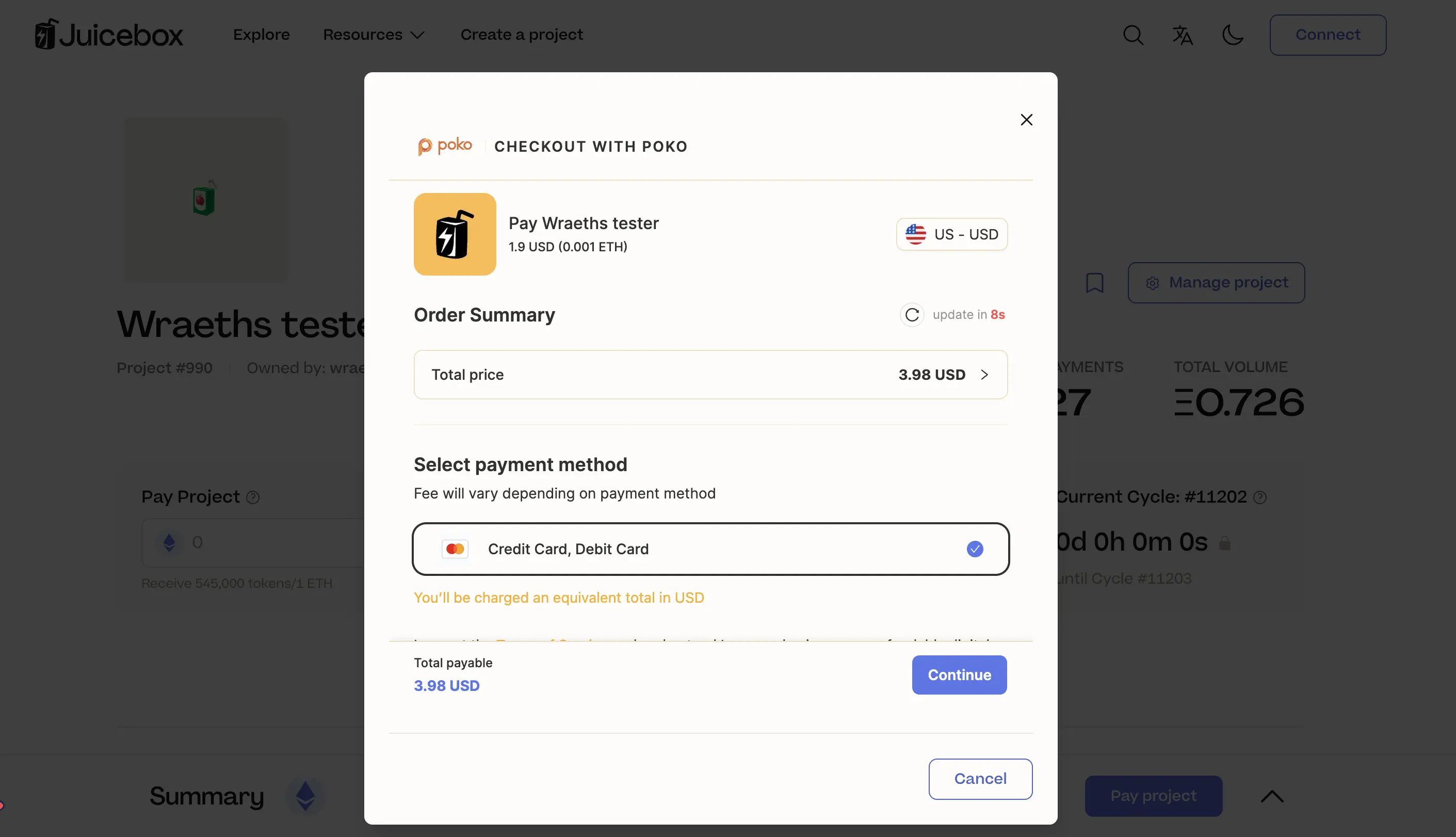This screenshot has height=837, width=1456.
Task: Refresh the Order Summary price
Action: (x=911, y=314)
